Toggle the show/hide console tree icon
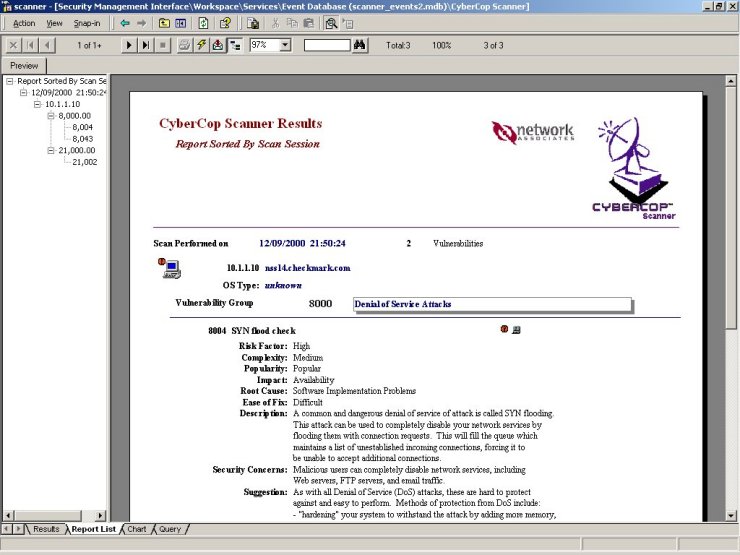This screenshot has height=555, width=740. 181,23
